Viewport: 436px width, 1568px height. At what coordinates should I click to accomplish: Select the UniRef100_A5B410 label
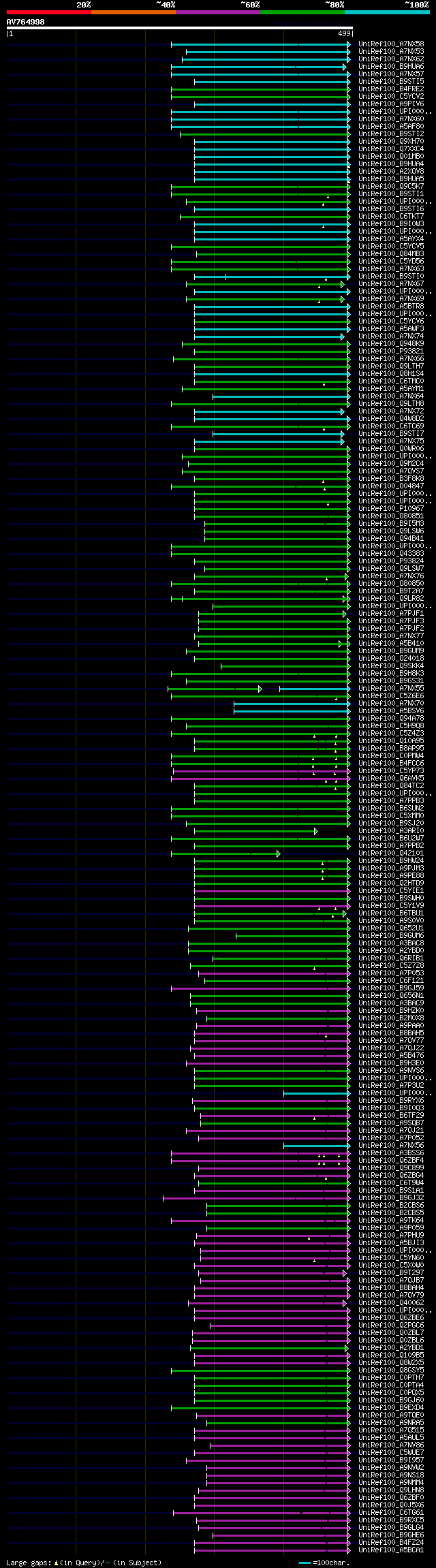point(391,644)
